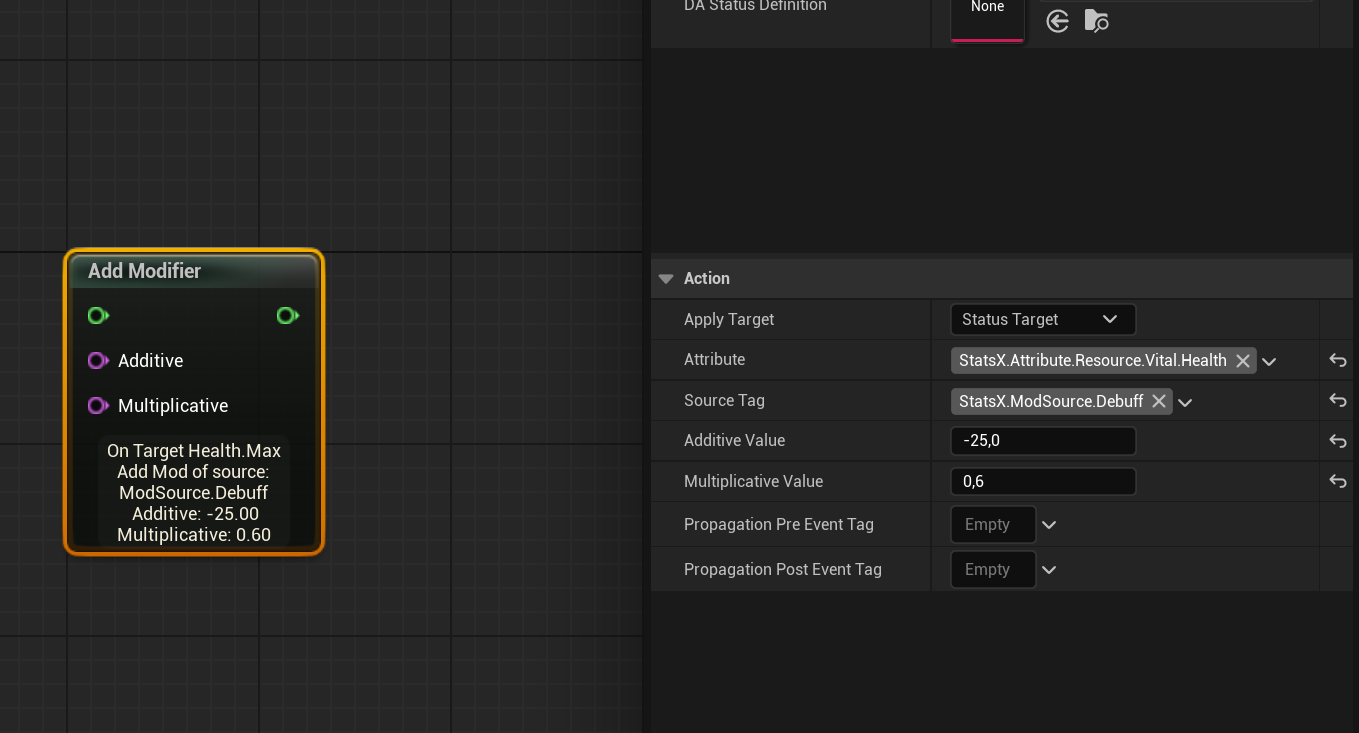Click the Additive input pin on the node
1359x733 pixels.
(97, 360)
